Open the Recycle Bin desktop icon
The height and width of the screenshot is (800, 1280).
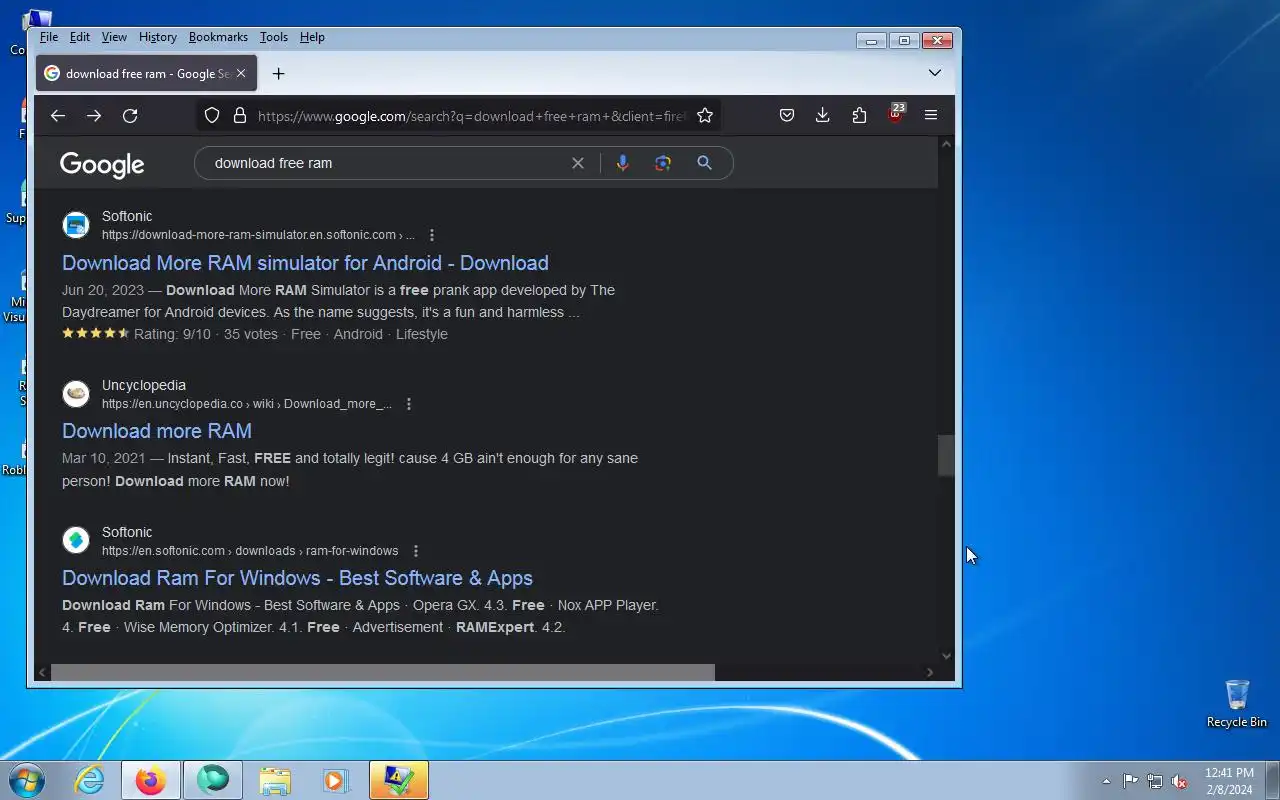tap(1237, 704)
